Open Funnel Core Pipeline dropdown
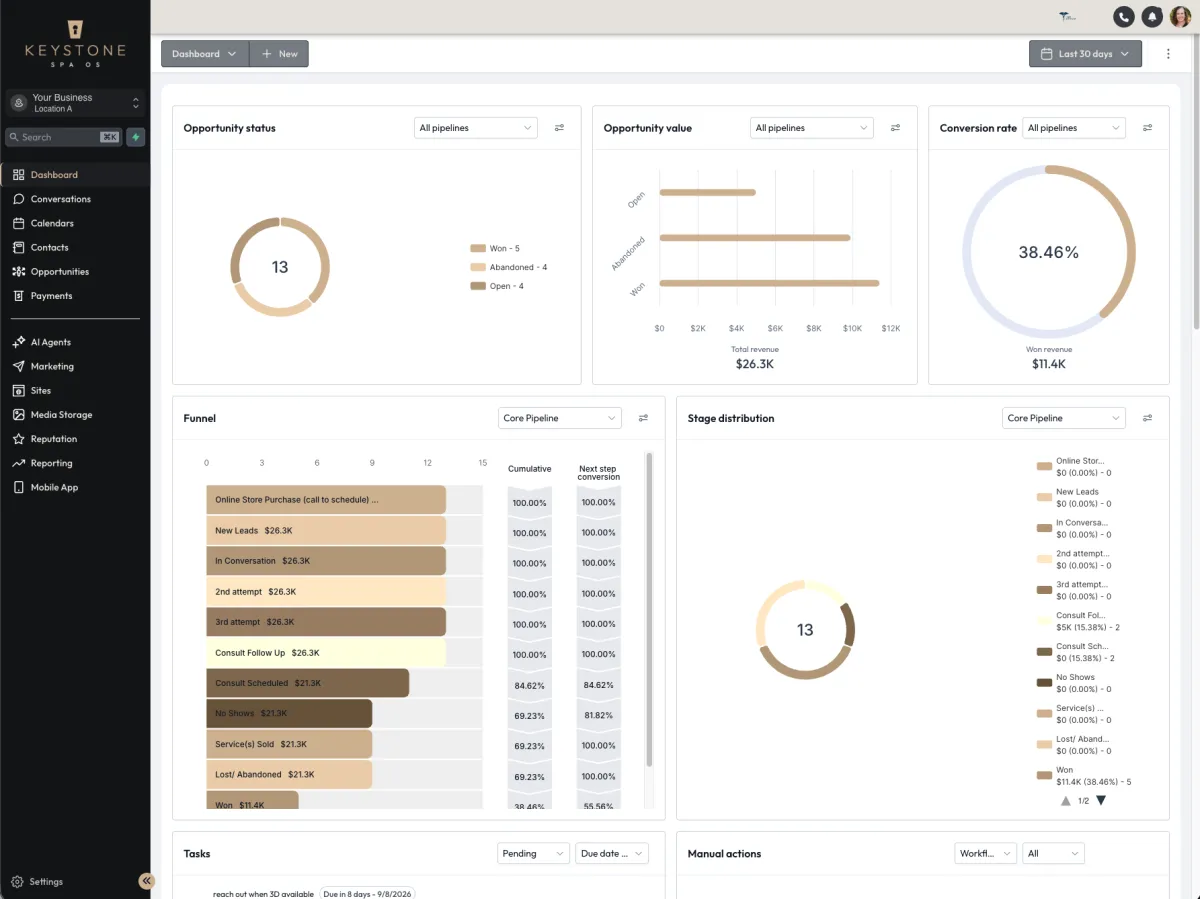This screenshot has height=899, width=1200. coord(559,418)
